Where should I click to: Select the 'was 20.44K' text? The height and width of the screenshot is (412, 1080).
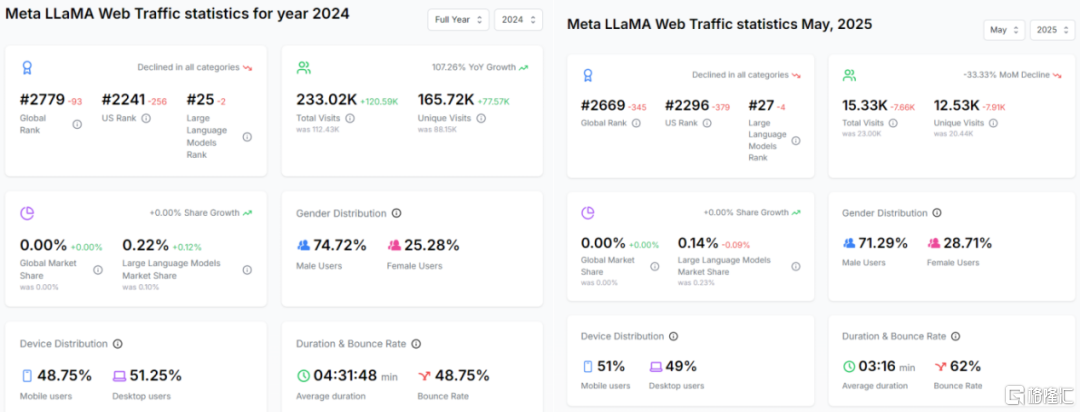(952, 134)
